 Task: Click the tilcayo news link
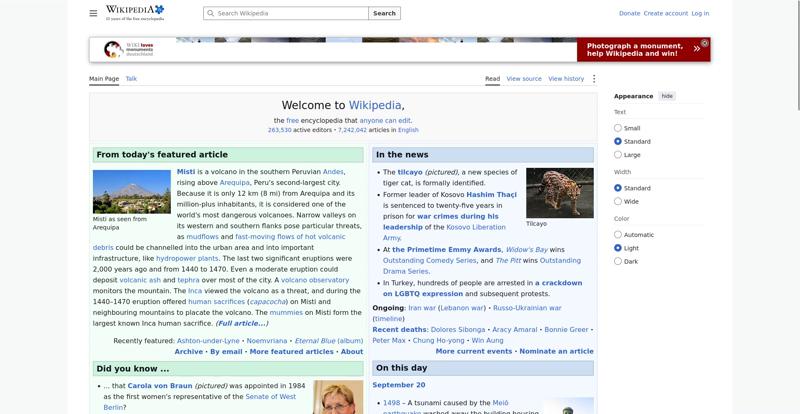[x=410, y=172]
